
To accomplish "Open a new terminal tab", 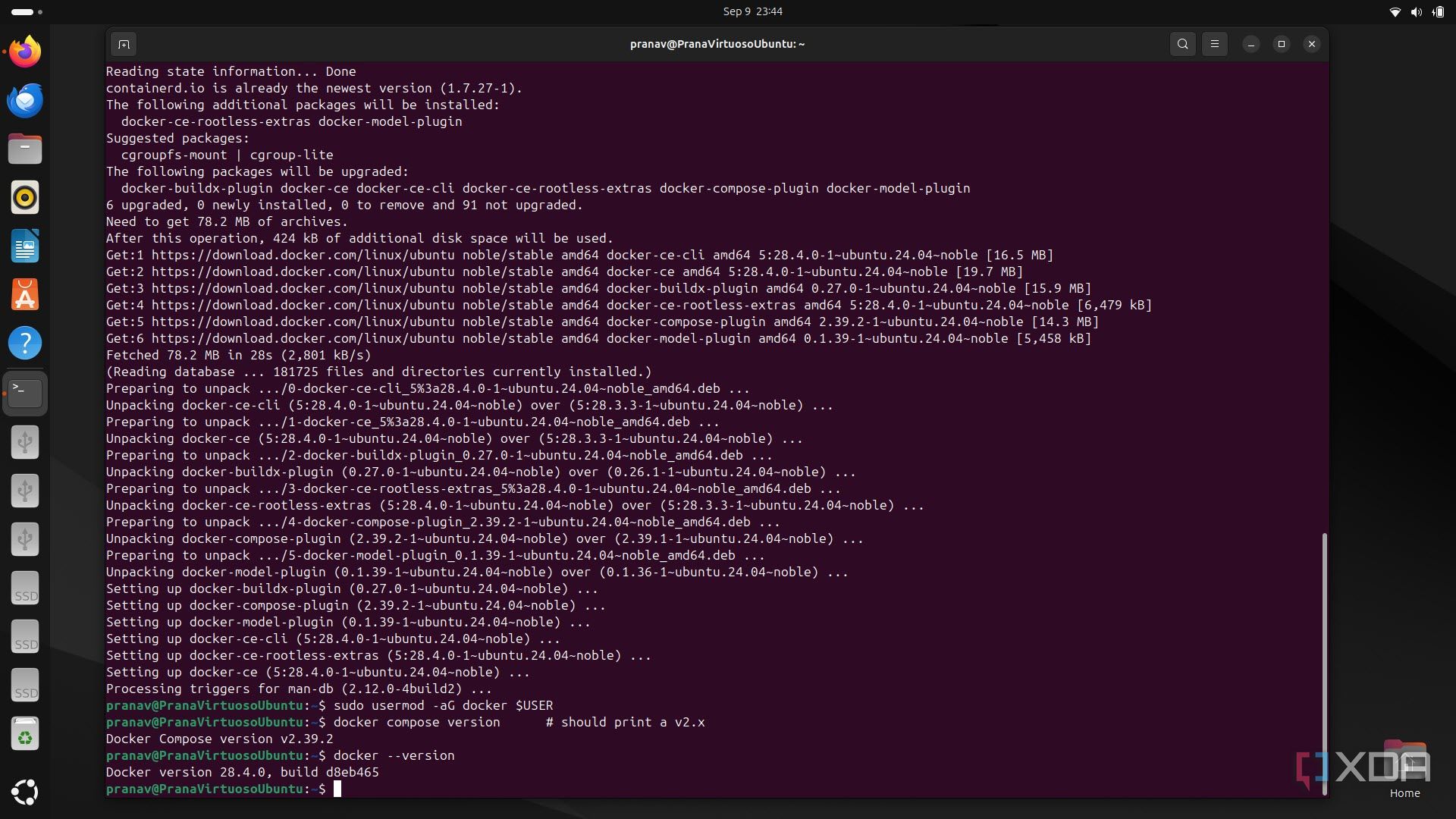I will coord(124,44).
